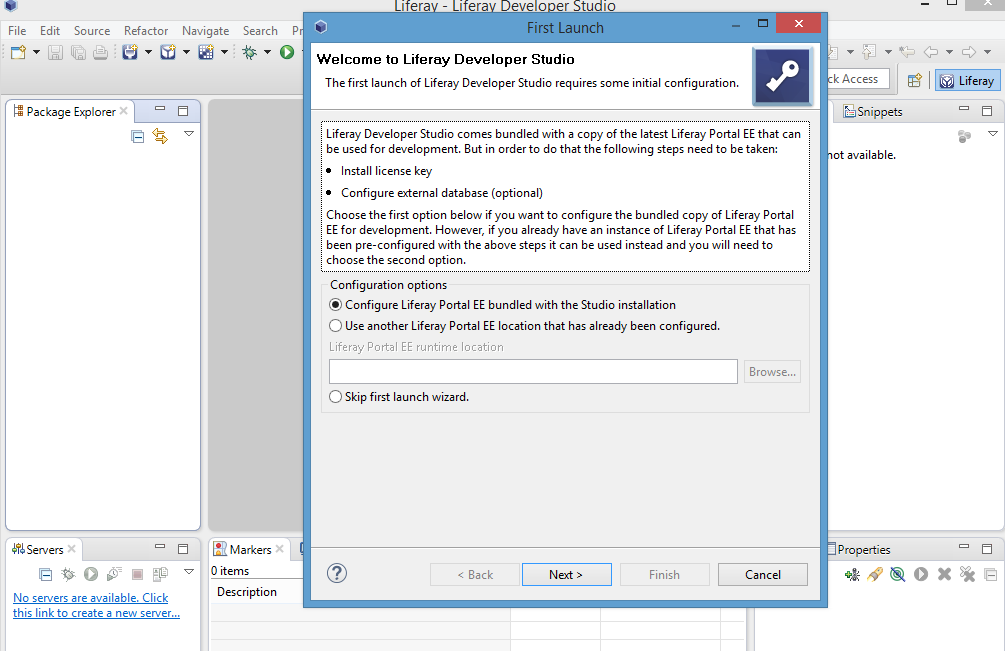This screenshot has width=1005, height=651.
Task: Collapse All in Package Explorer
Action: tap(137, 136)
